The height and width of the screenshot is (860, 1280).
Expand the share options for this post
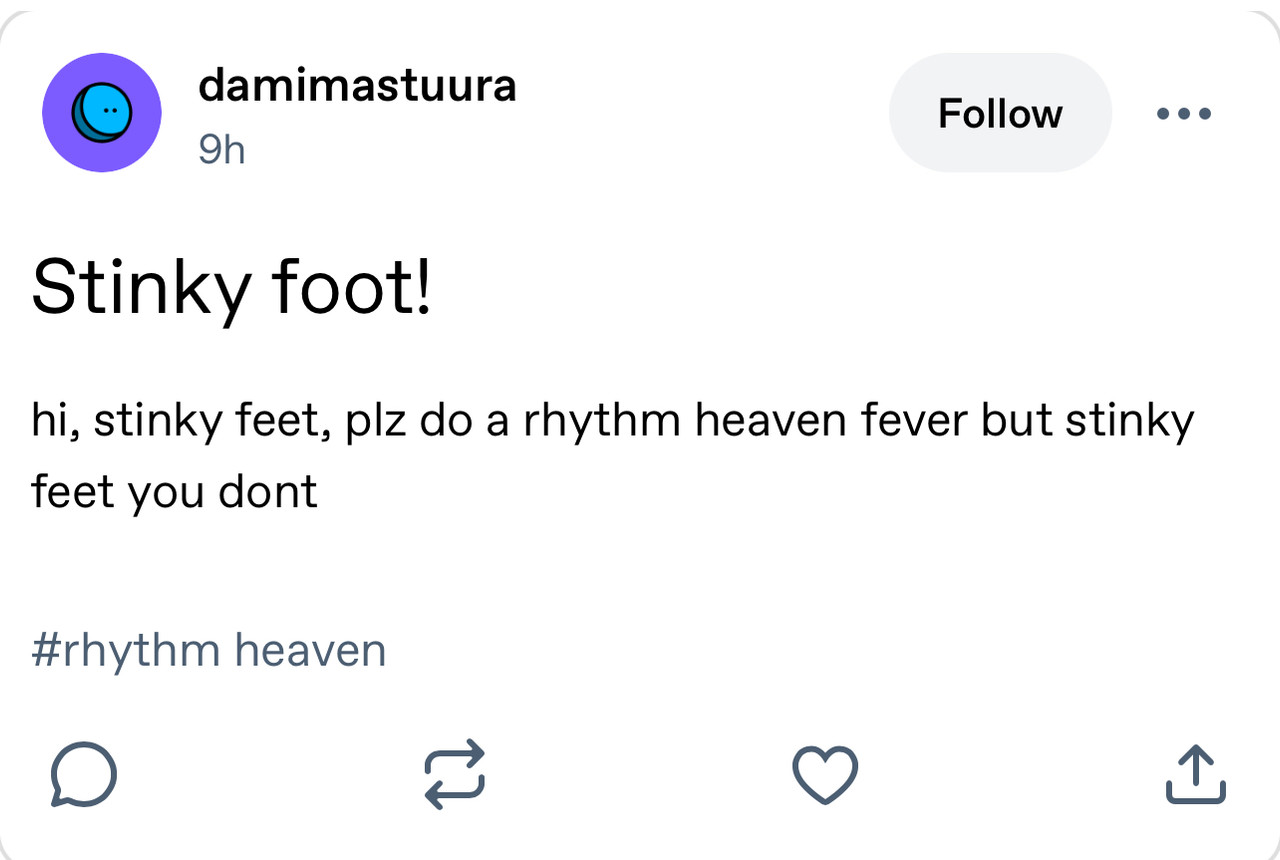click(1196, 774)
